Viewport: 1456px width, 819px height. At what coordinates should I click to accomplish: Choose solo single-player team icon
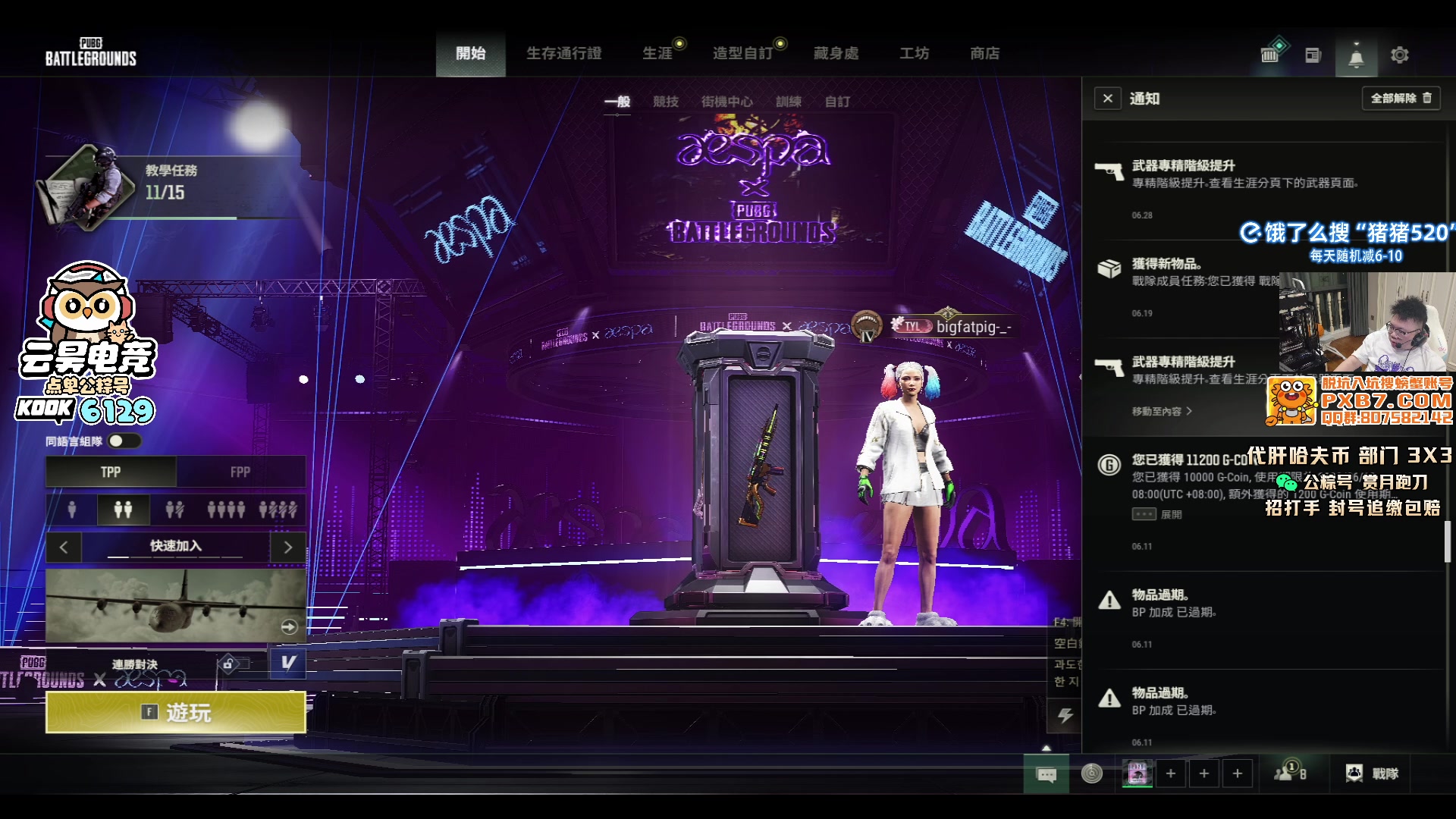72,509
